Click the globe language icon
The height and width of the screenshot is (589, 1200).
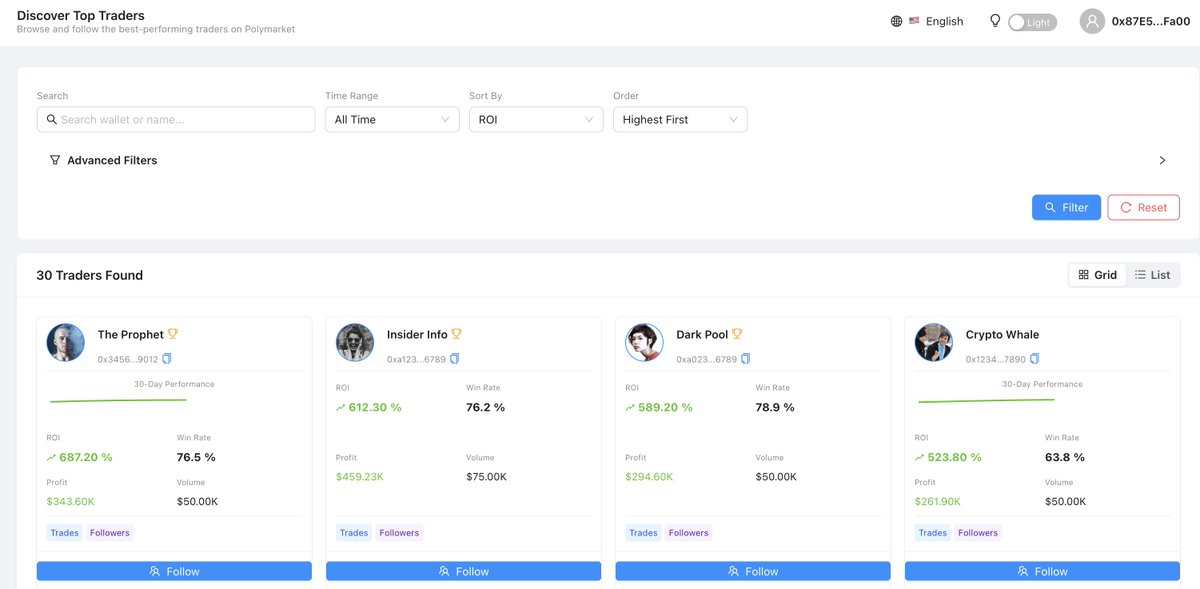896,21
